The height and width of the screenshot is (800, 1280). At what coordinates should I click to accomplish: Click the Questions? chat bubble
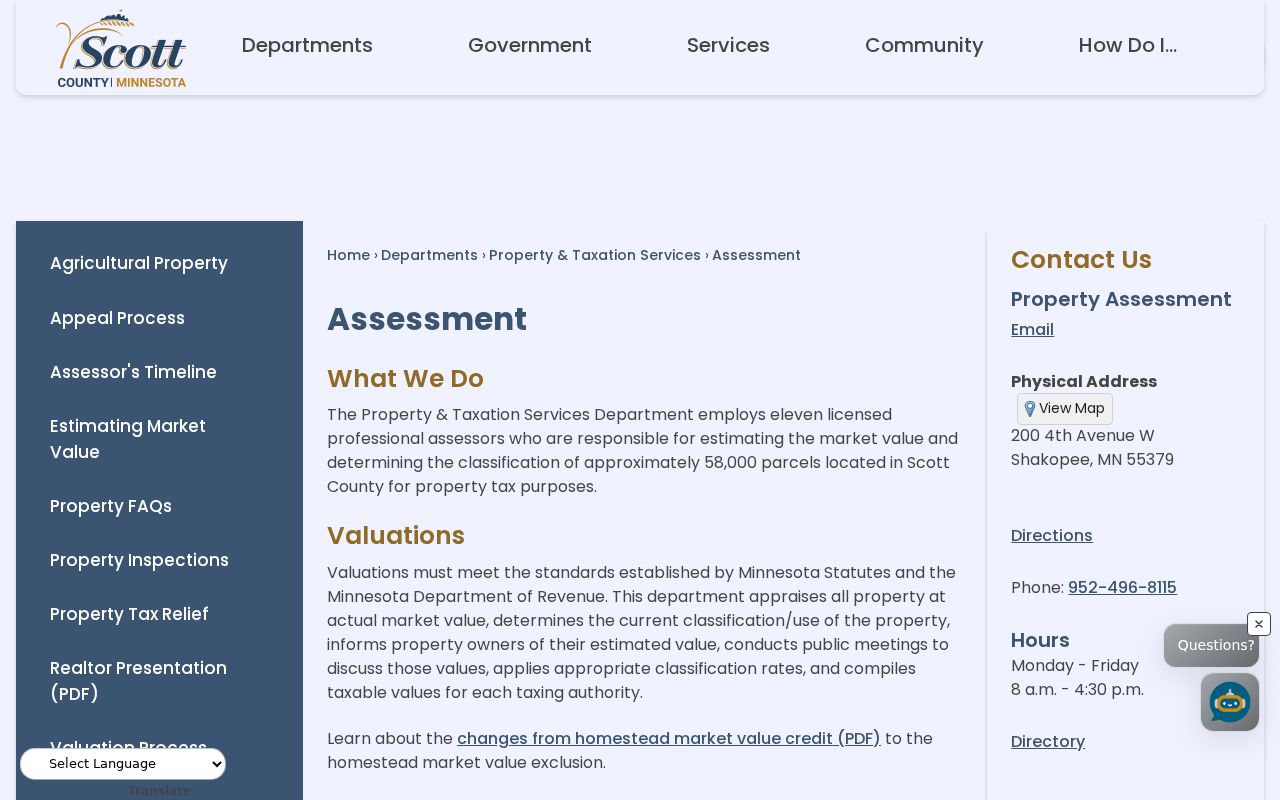tap(1212, 646)
